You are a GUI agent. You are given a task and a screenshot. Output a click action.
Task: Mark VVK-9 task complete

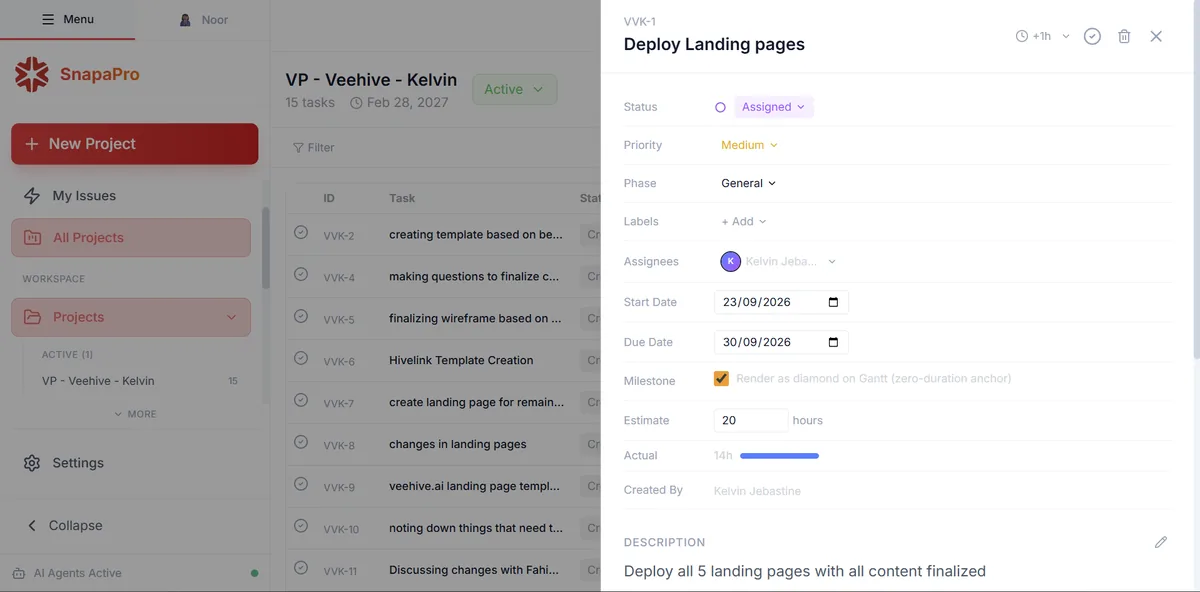pos(301,484)
